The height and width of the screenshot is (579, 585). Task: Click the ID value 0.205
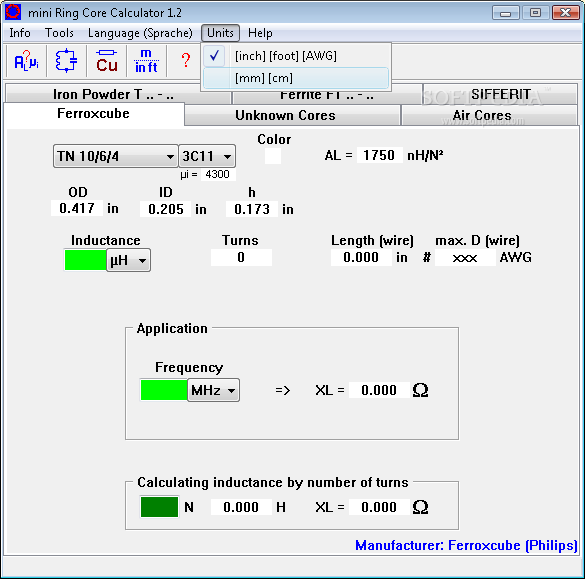tap(166, 209)
